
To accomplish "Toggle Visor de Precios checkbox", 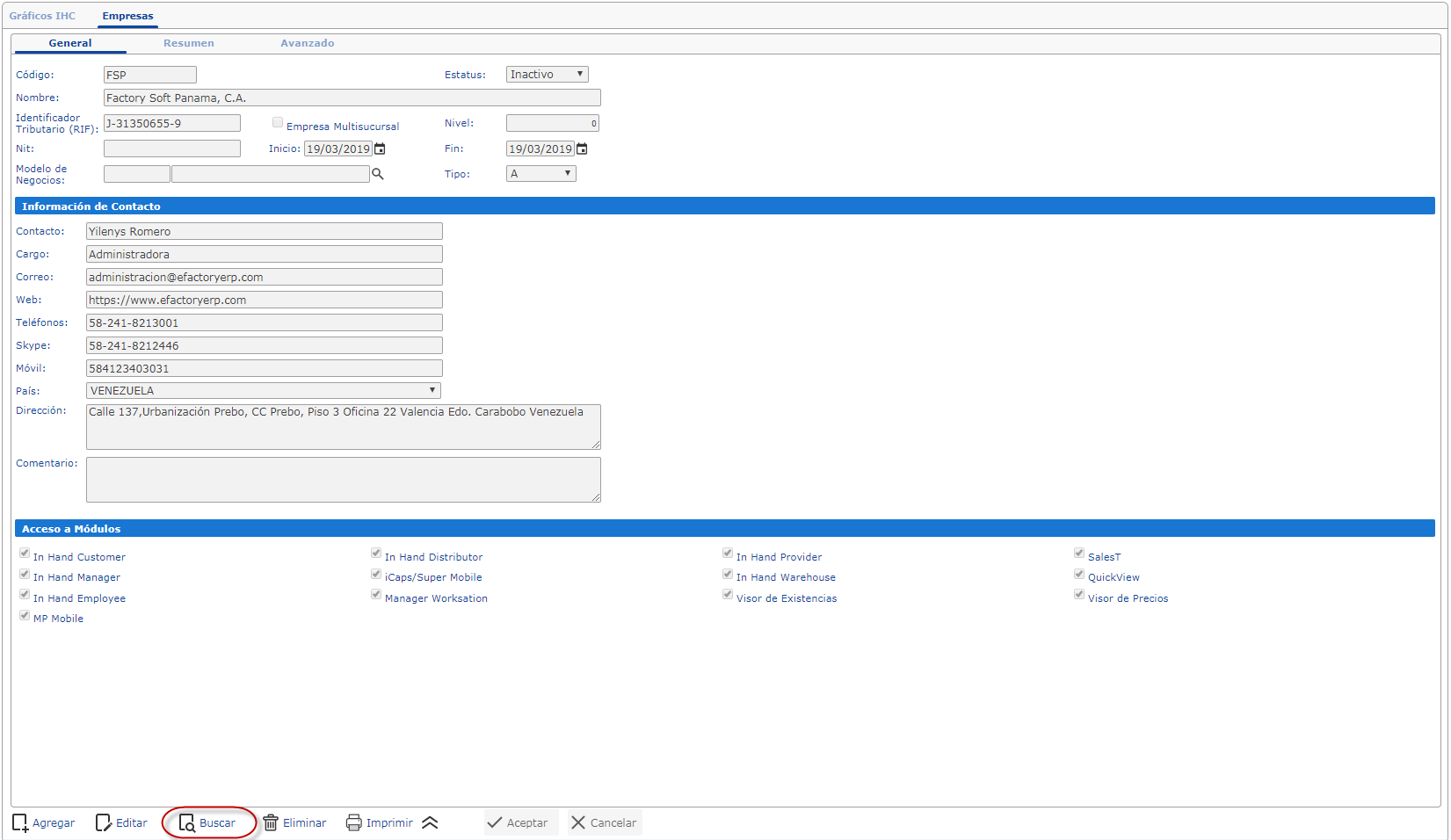I will point(1079,595).
